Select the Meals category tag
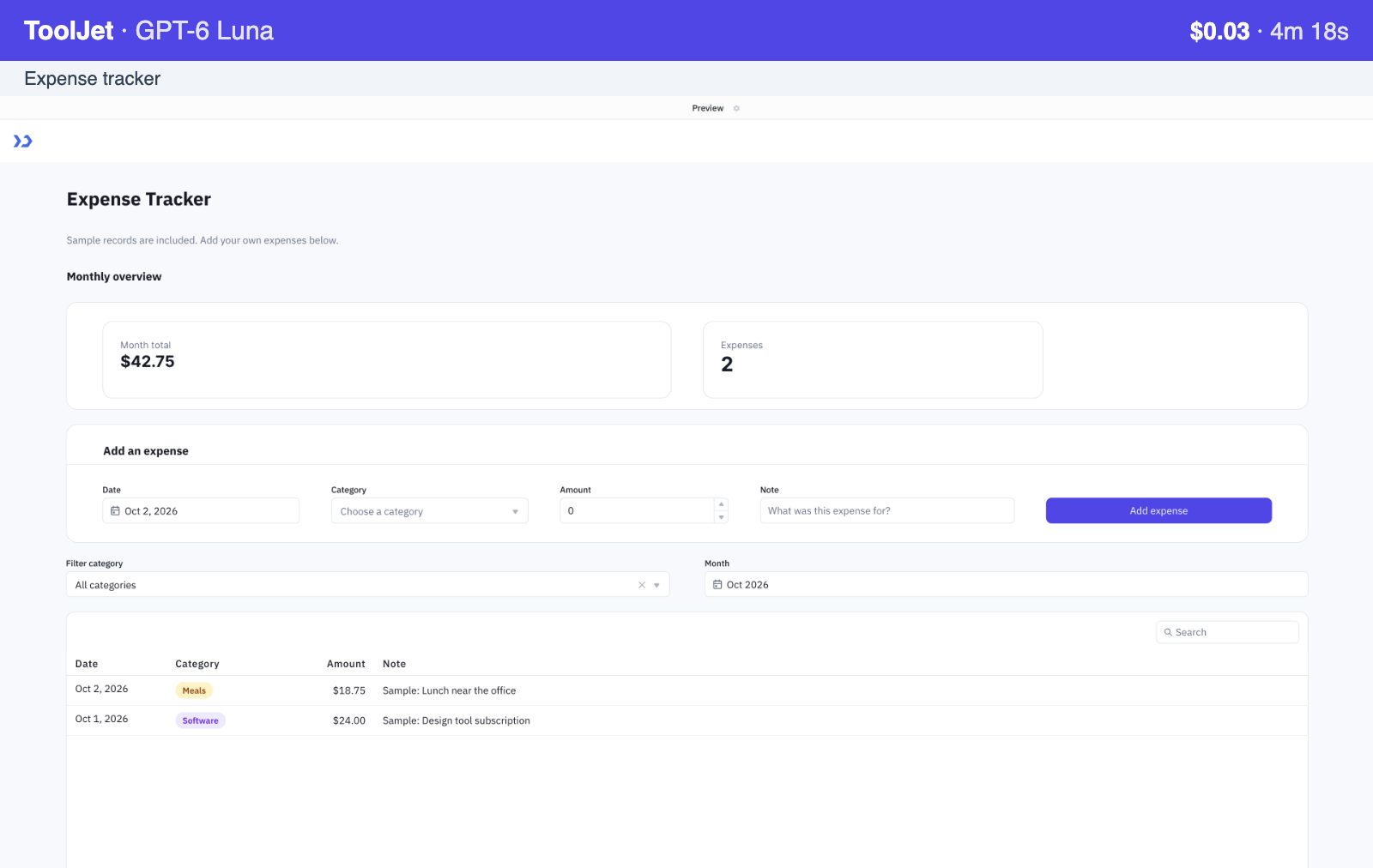The height and width of the screenshot is (868, 1373). point(194,690)
